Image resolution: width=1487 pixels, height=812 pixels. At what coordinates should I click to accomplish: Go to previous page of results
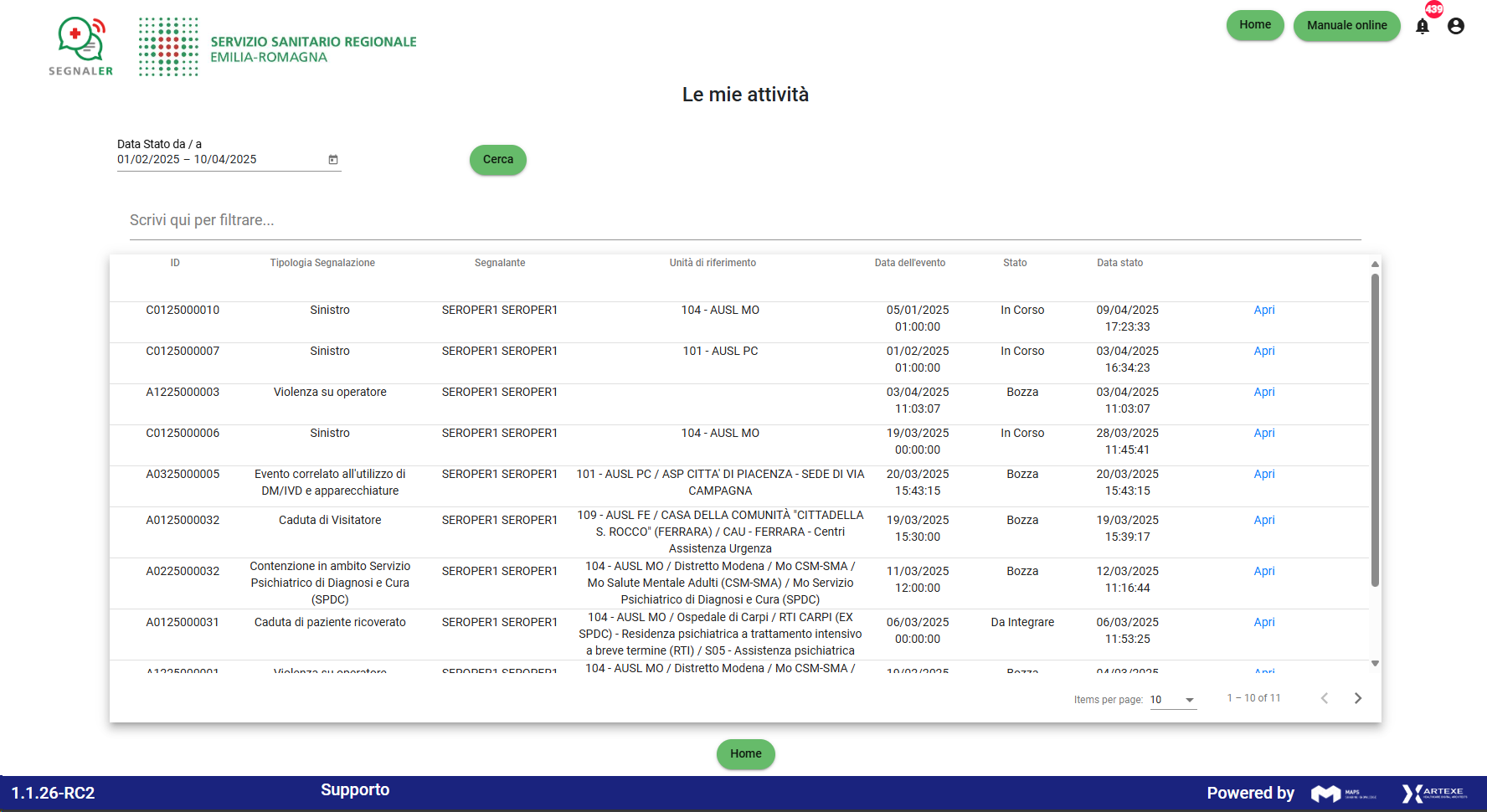click(x=1324, y=698)
